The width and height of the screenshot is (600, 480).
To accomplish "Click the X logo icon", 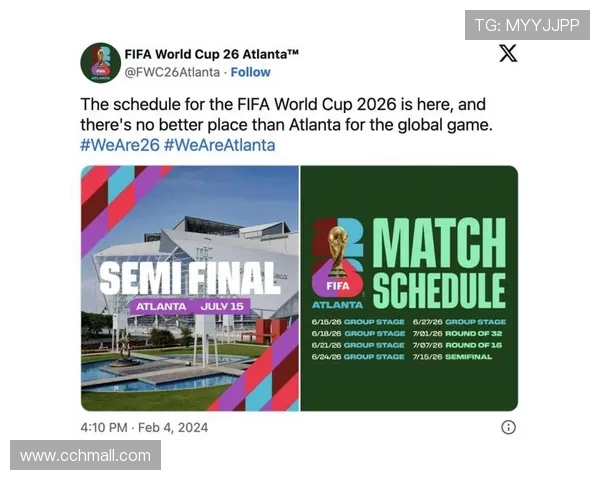I will tap(508, 53).
